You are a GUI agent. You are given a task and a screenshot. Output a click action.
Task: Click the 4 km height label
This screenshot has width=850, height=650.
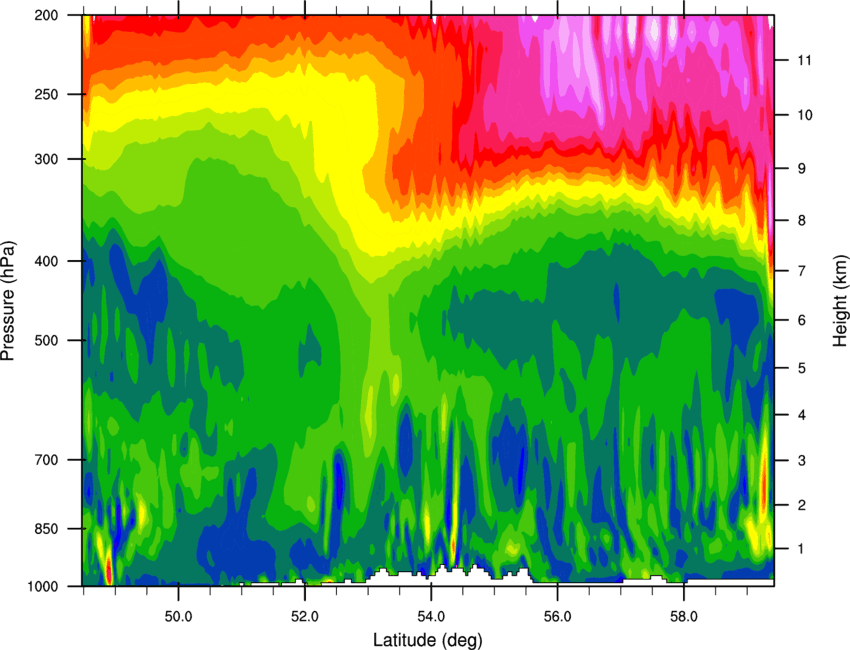coord(802,415)
